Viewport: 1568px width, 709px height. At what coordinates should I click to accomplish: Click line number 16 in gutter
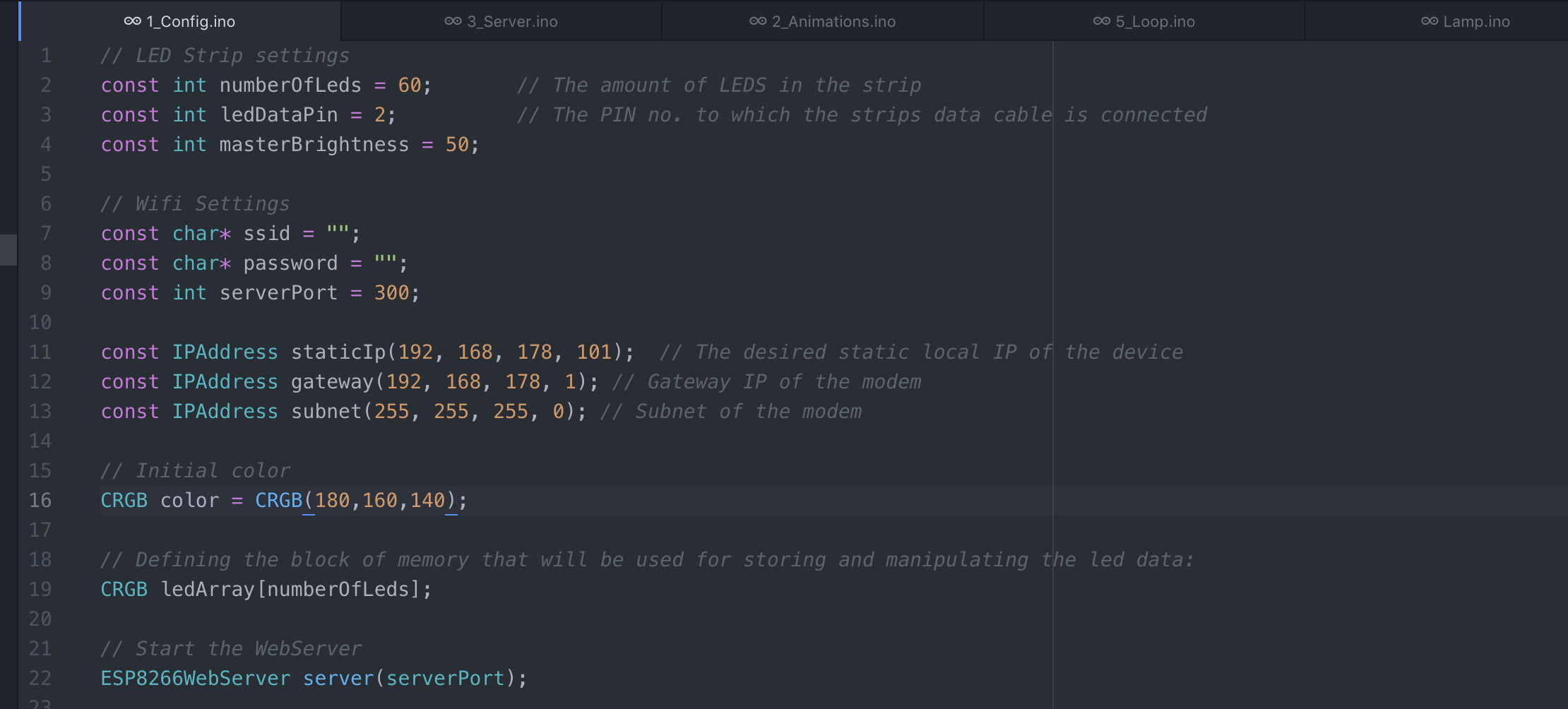pos(40,500)
